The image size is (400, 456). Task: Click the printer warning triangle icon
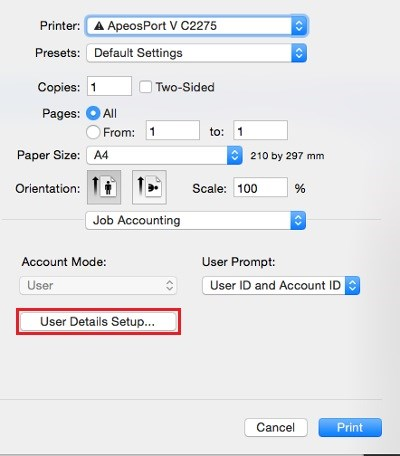(x=99, y=26)
